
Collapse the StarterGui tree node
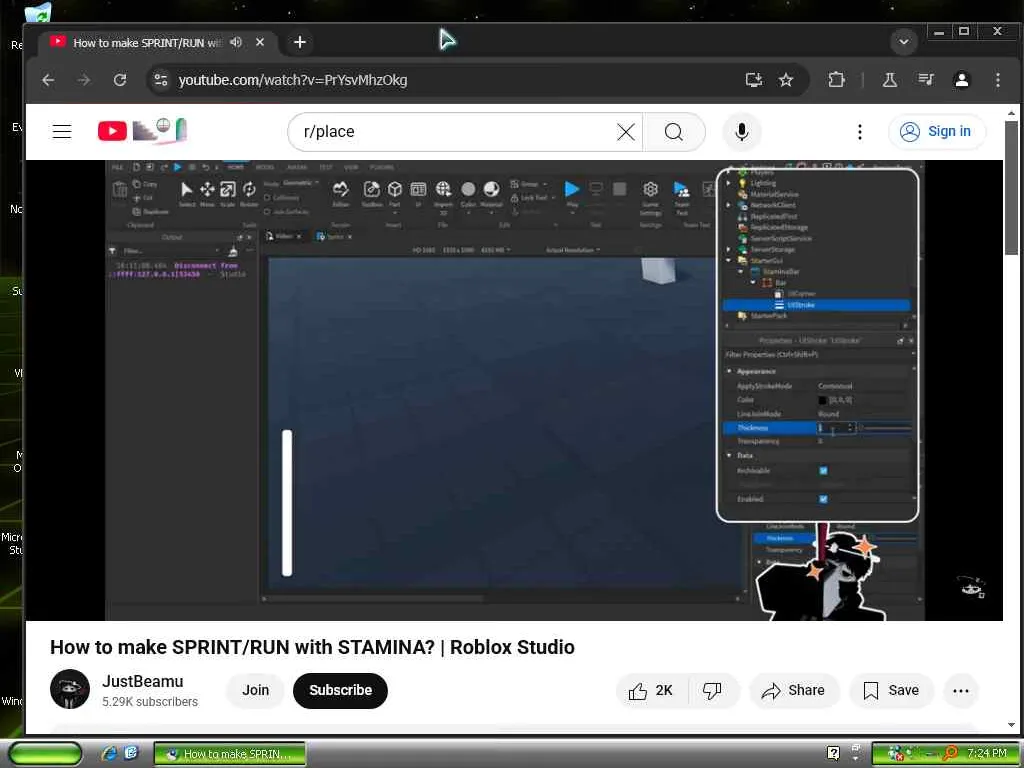point(729,260)
